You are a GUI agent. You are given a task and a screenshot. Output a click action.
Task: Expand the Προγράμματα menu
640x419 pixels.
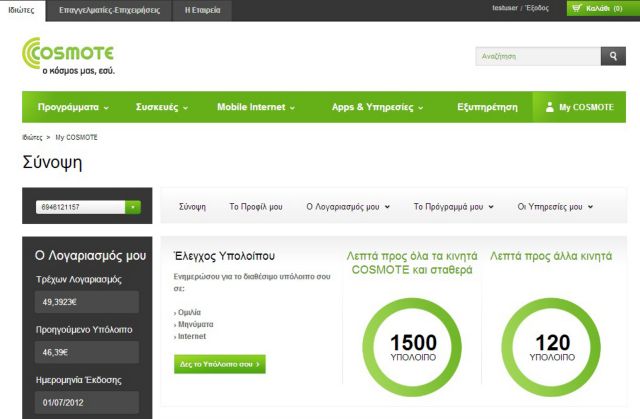pyautogui.click(x=73, y=107)
